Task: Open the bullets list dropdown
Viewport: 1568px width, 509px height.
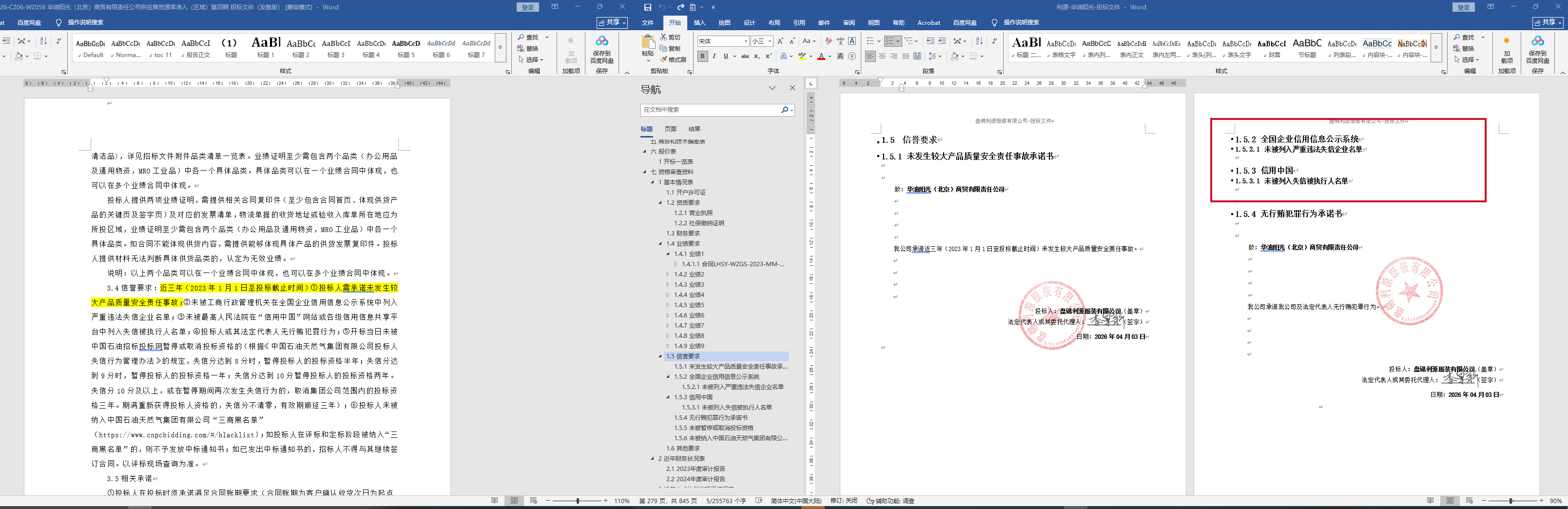Action: 879,41
